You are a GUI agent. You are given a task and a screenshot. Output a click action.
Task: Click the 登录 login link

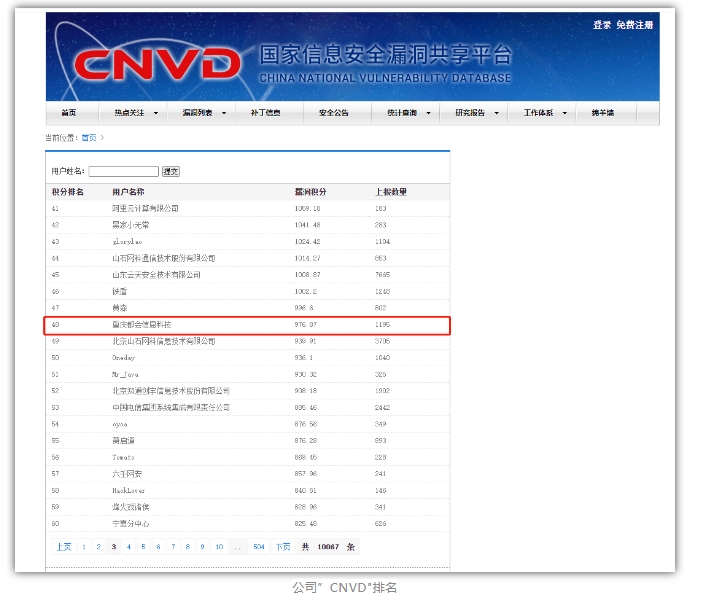(602, 25)
